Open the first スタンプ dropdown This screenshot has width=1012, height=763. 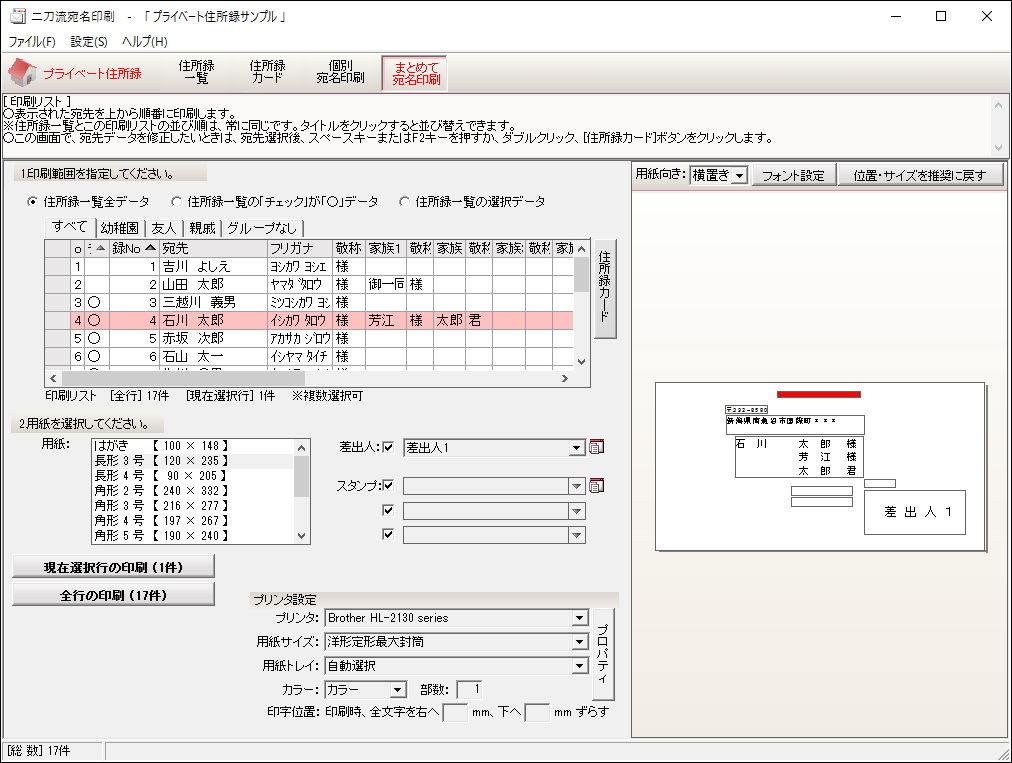pos(576,486)
